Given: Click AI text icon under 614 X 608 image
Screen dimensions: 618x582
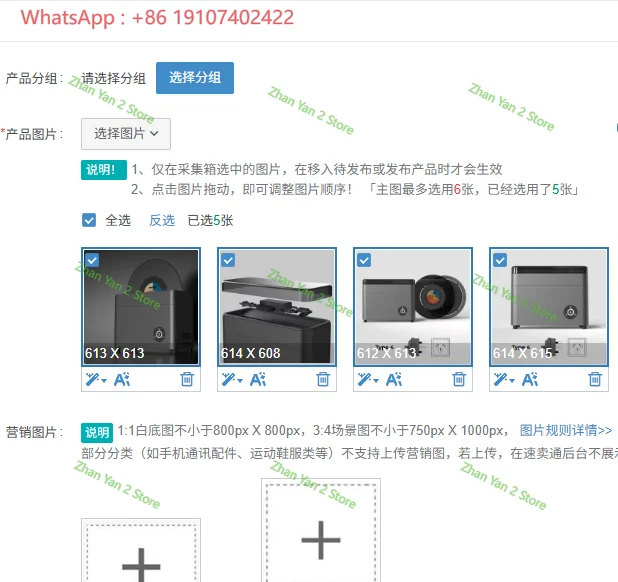Looking at the screenshot, I should 258,379.
